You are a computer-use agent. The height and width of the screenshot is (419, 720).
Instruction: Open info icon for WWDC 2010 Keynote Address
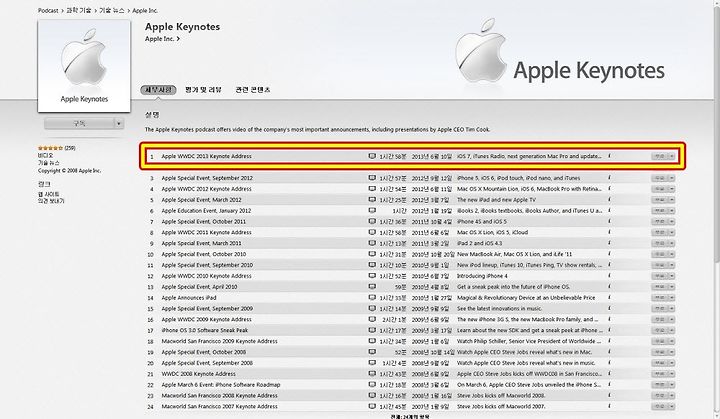[609, 276]
